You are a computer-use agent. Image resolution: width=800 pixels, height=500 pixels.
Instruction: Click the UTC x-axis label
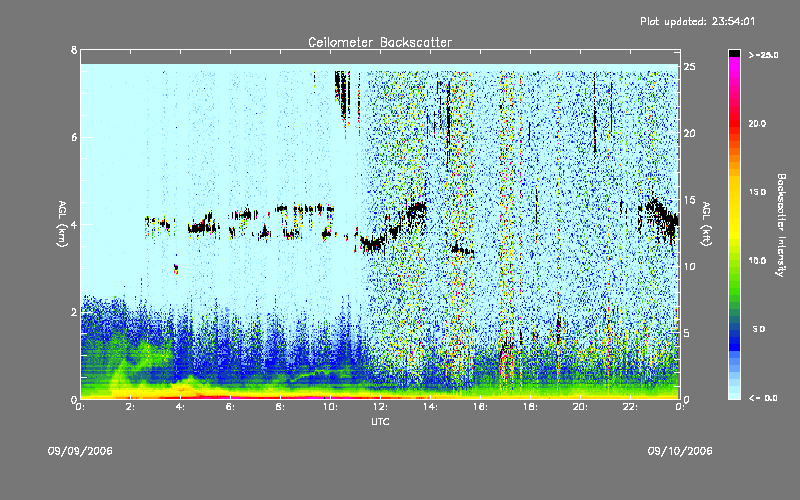[x=380, y=421]
